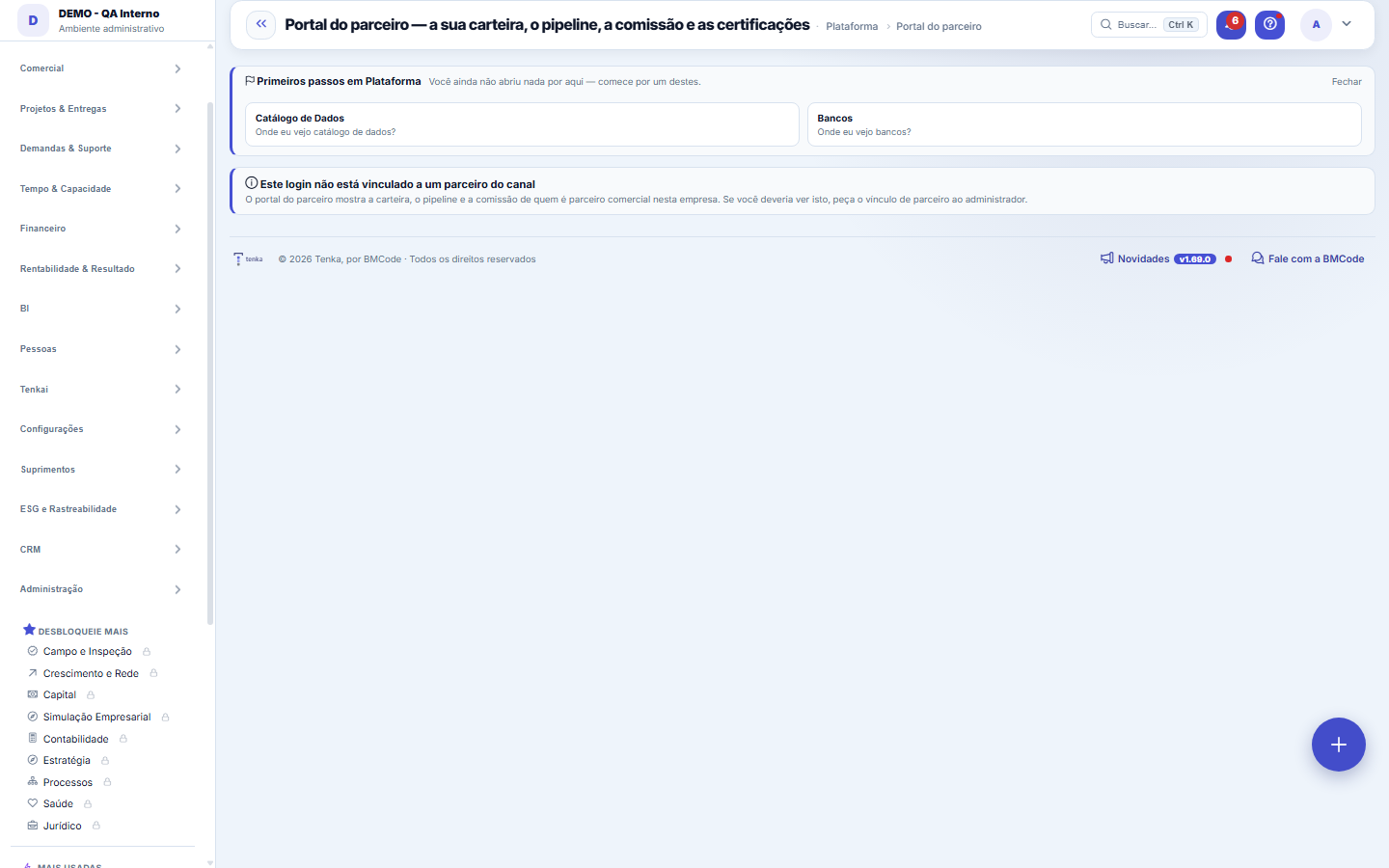Dismiss first steps panel with Fechar

coord(1347,82)
